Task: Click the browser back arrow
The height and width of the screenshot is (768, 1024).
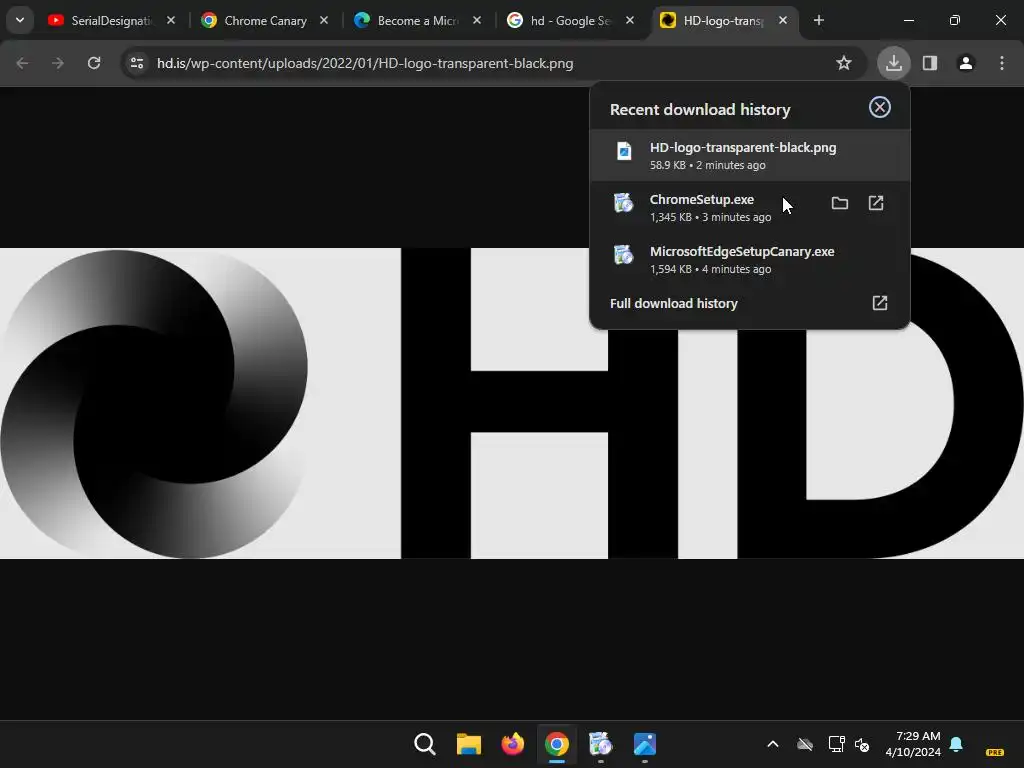Action: (22, 63)
